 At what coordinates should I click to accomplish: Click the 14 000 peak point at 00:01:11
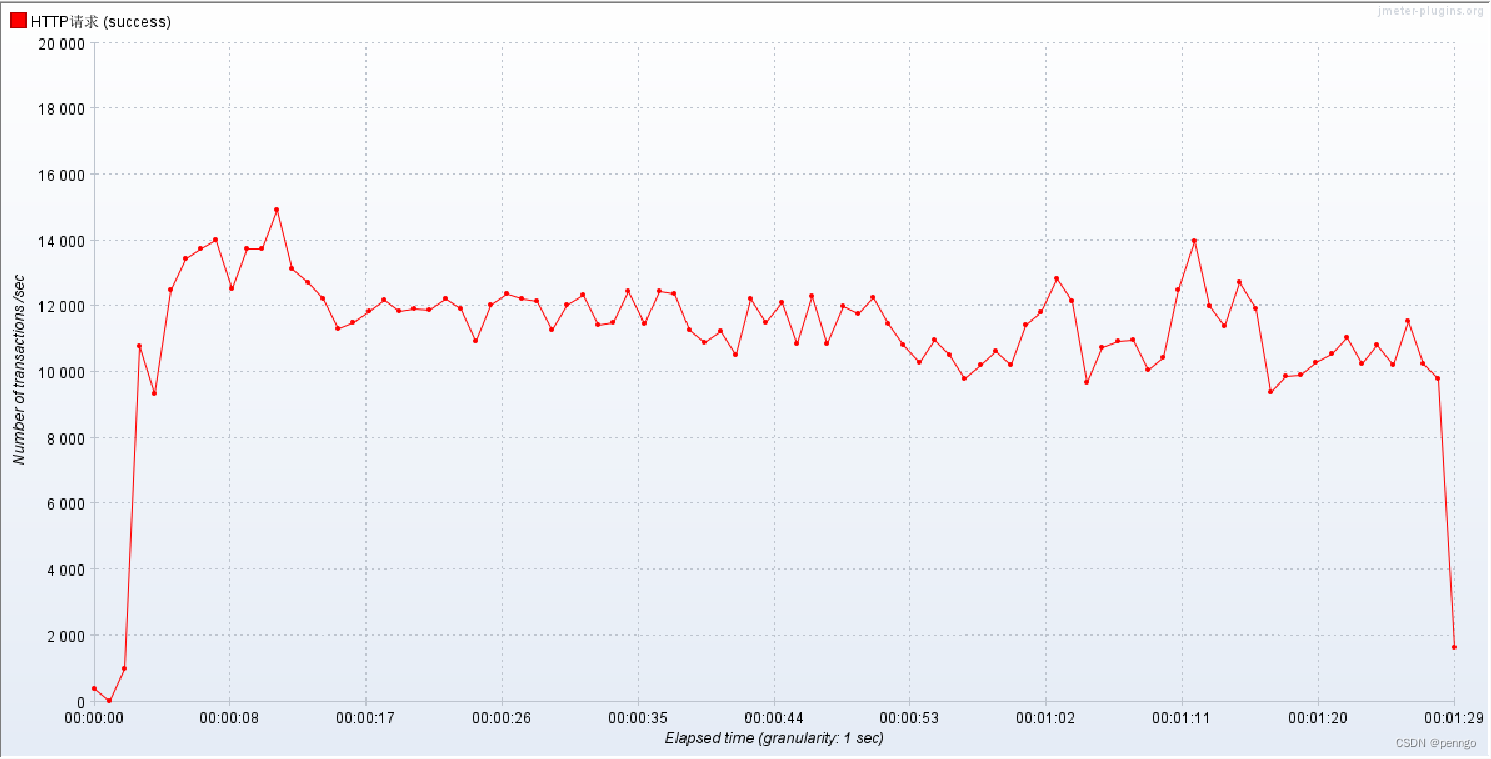(1194, 241)
